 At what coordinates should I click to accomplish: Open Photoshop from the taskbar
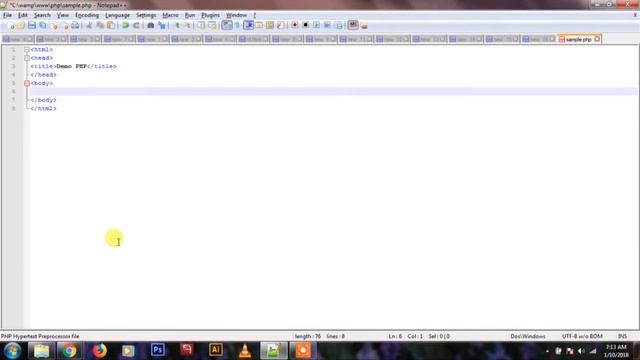click(x=158, y=350)
